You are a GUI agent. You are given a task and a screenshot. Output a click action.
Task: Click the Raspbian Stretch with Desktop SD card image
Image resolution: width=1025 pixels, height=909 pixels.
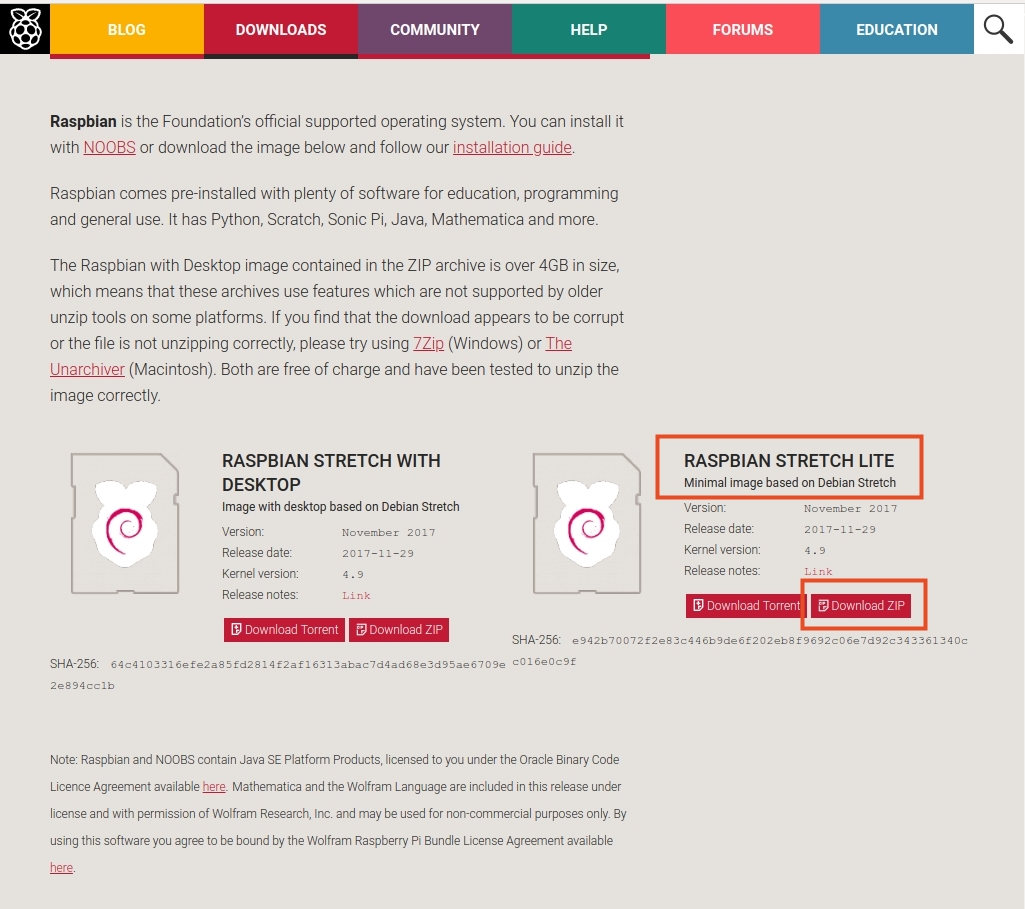click(125, 523)
